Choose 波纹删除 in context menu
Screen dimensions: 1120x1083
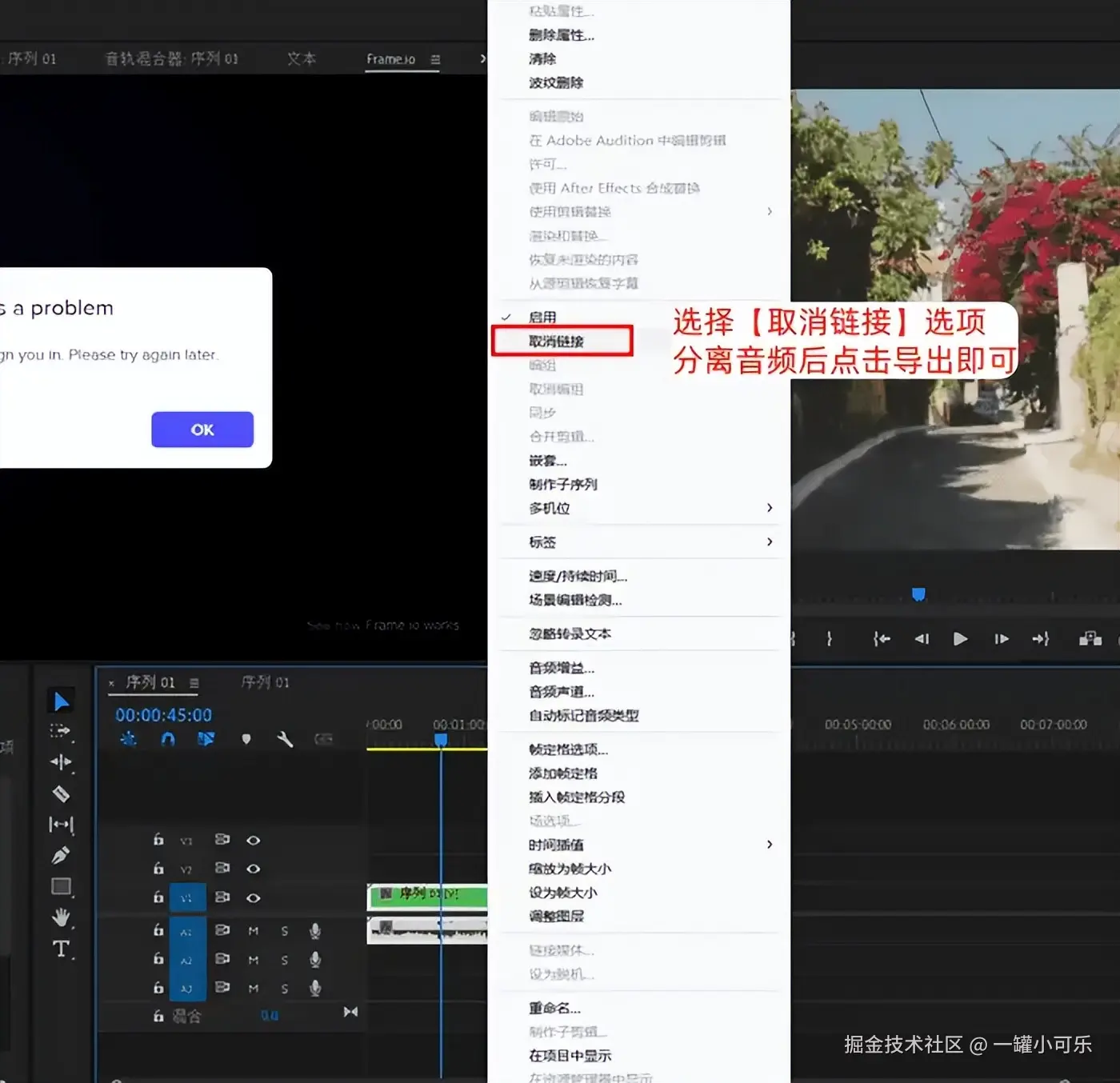[555, 82]
